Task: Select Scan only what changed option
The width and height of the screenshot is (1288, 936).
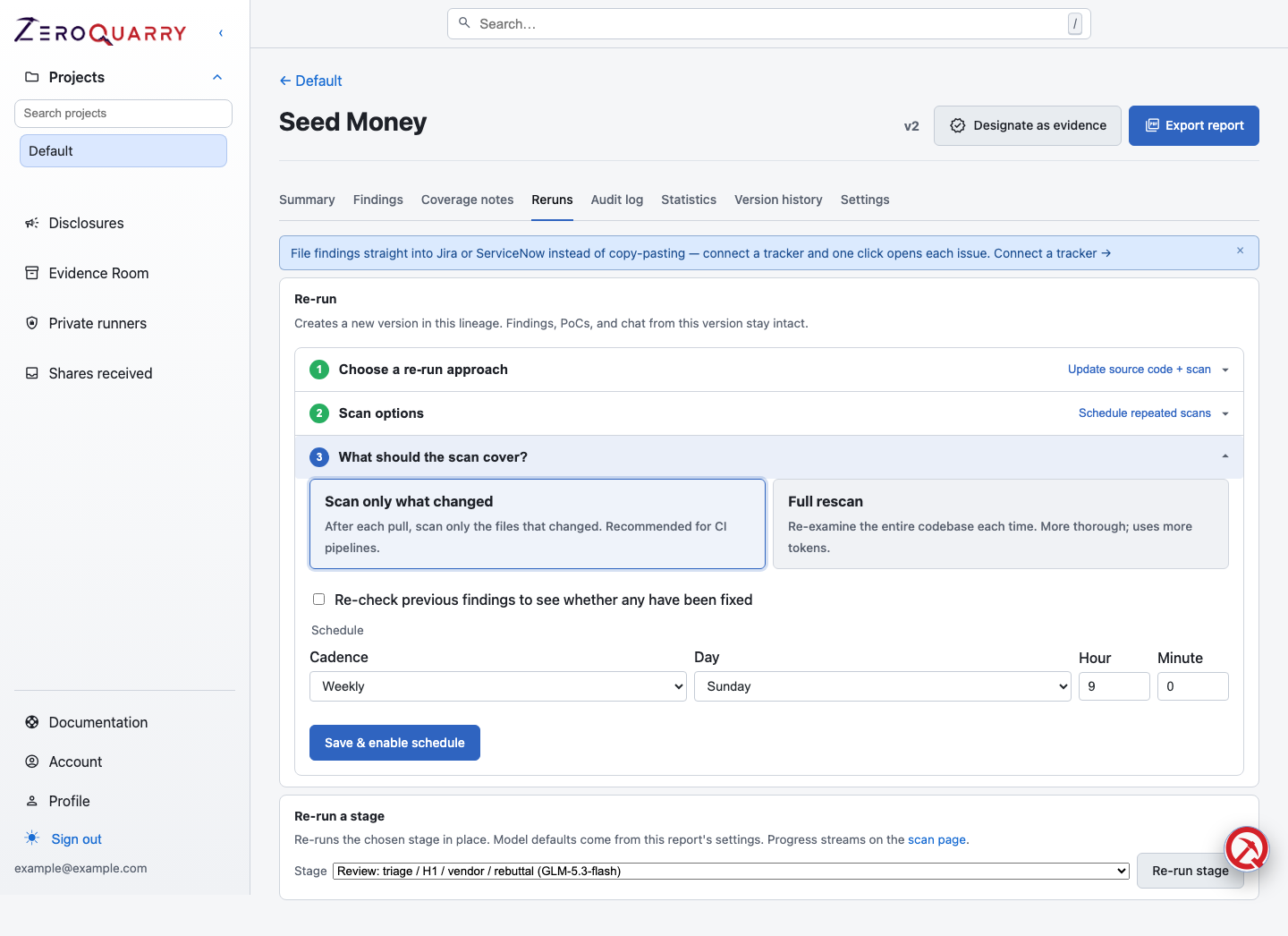Action: tap(538, 524)
